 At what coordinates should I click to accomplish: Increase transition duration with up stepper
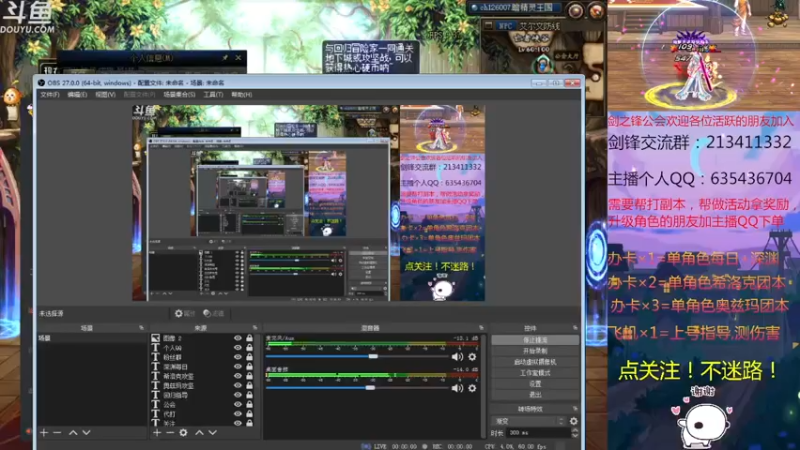click(575, 430)
